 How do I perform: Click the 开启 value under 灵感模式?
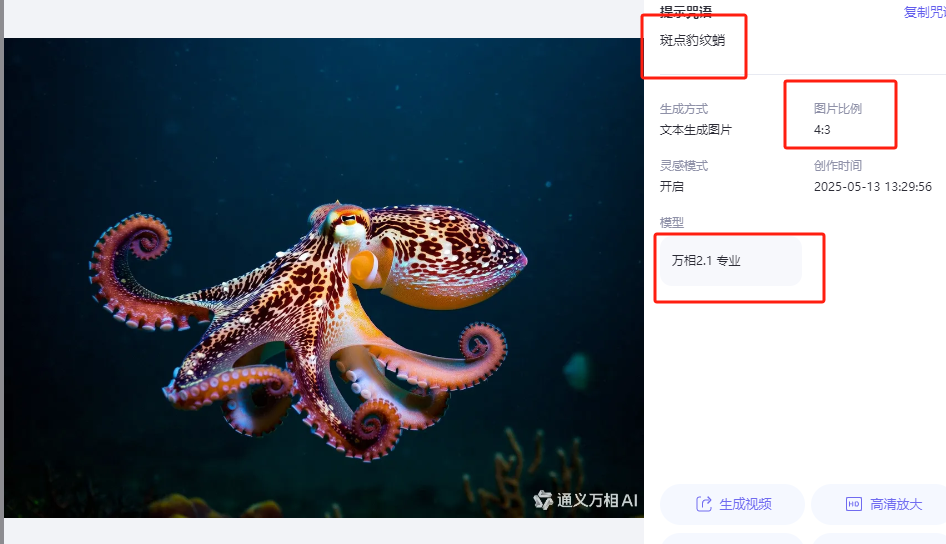coord(671,186)
